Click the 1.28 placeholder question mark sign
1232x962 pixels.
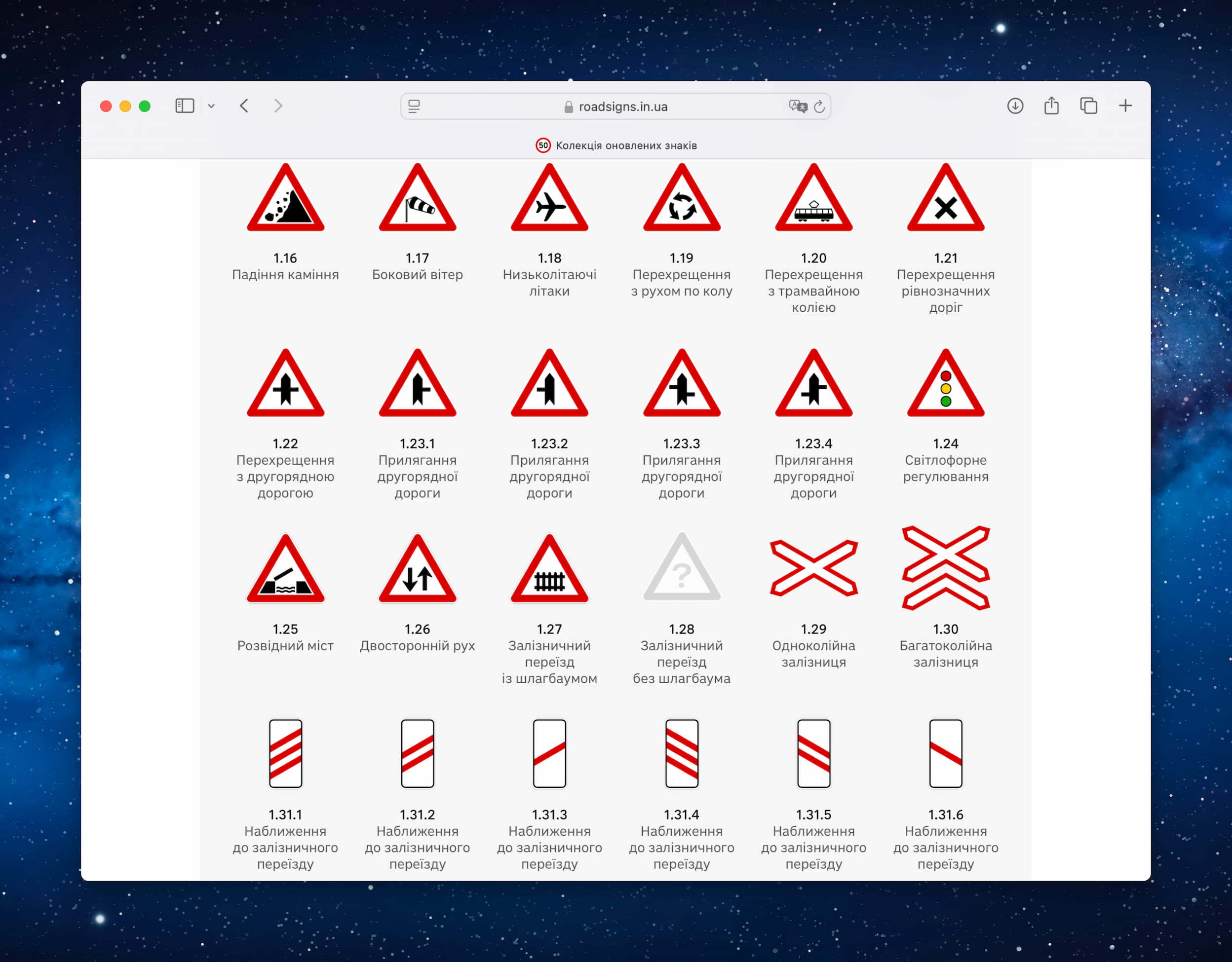(x=682, y=567)
